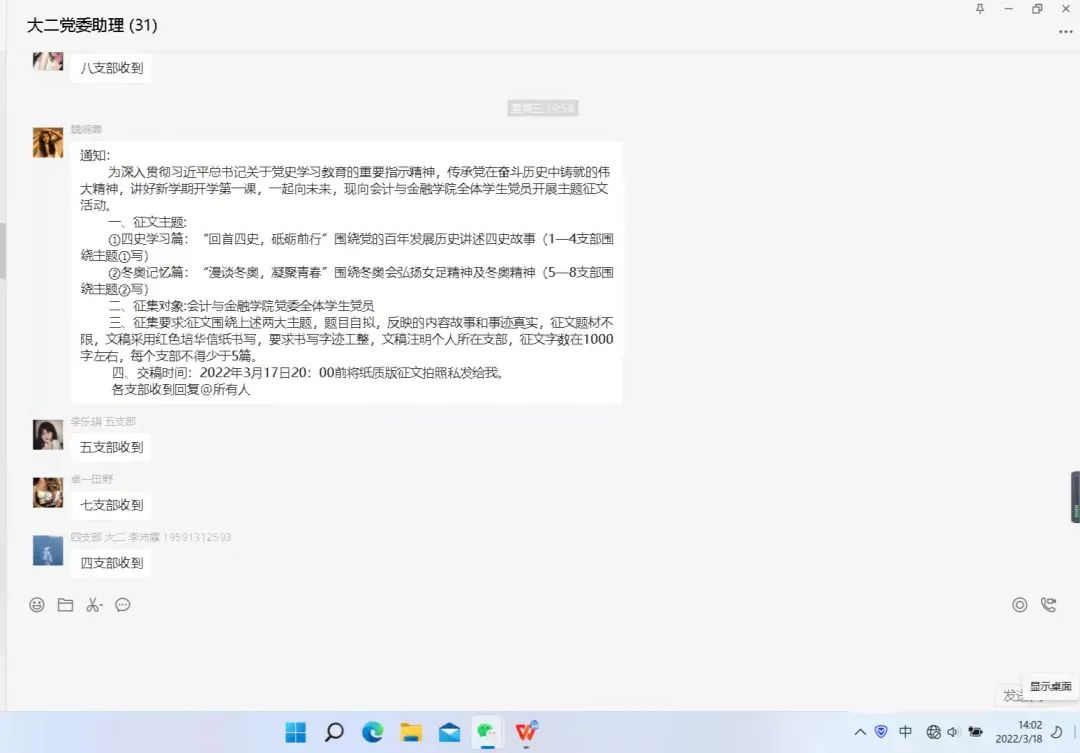The image size is (1080, 753).
Task: Click the long 通知 announcement message
Action: click(346, 271)
